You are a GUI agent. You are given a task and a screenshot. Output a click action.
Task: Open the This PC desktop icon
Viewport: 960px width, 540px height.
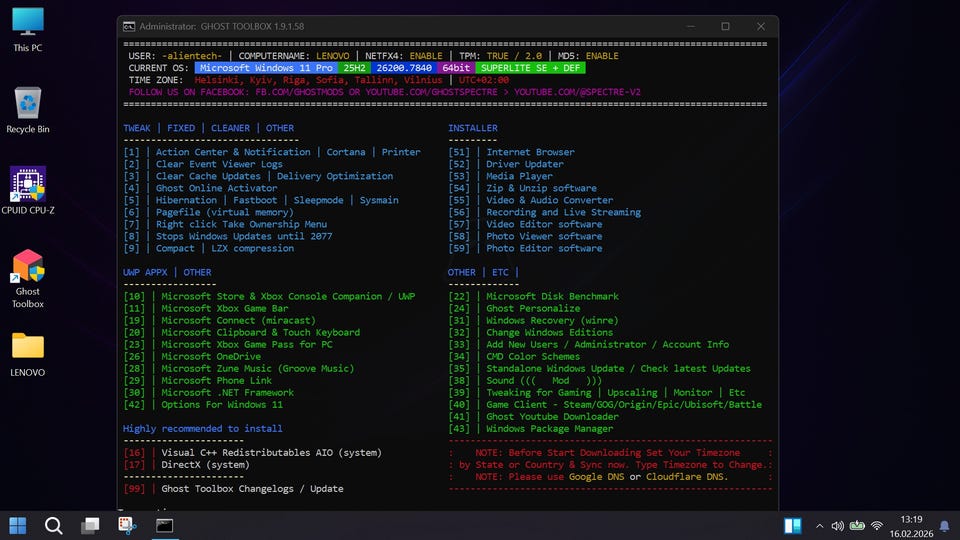click(28, 22)
